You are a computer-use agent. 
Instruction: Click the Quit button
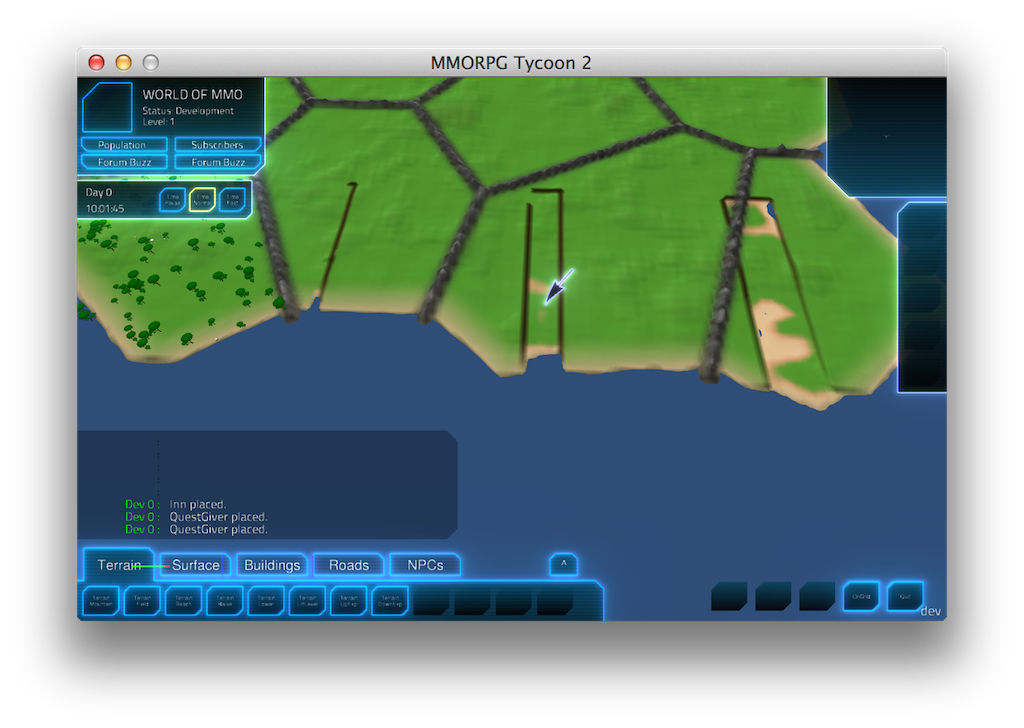tap(905, 596)
